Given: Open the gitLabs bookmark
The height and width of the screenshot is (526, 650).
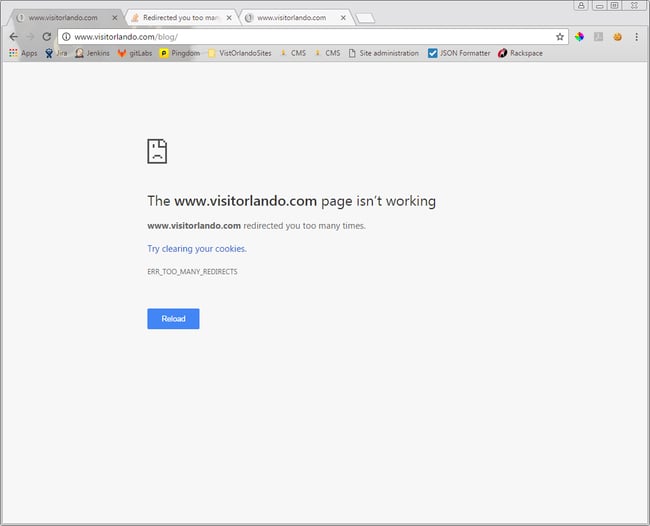Looking at the screenshot, I should point(135,53).
